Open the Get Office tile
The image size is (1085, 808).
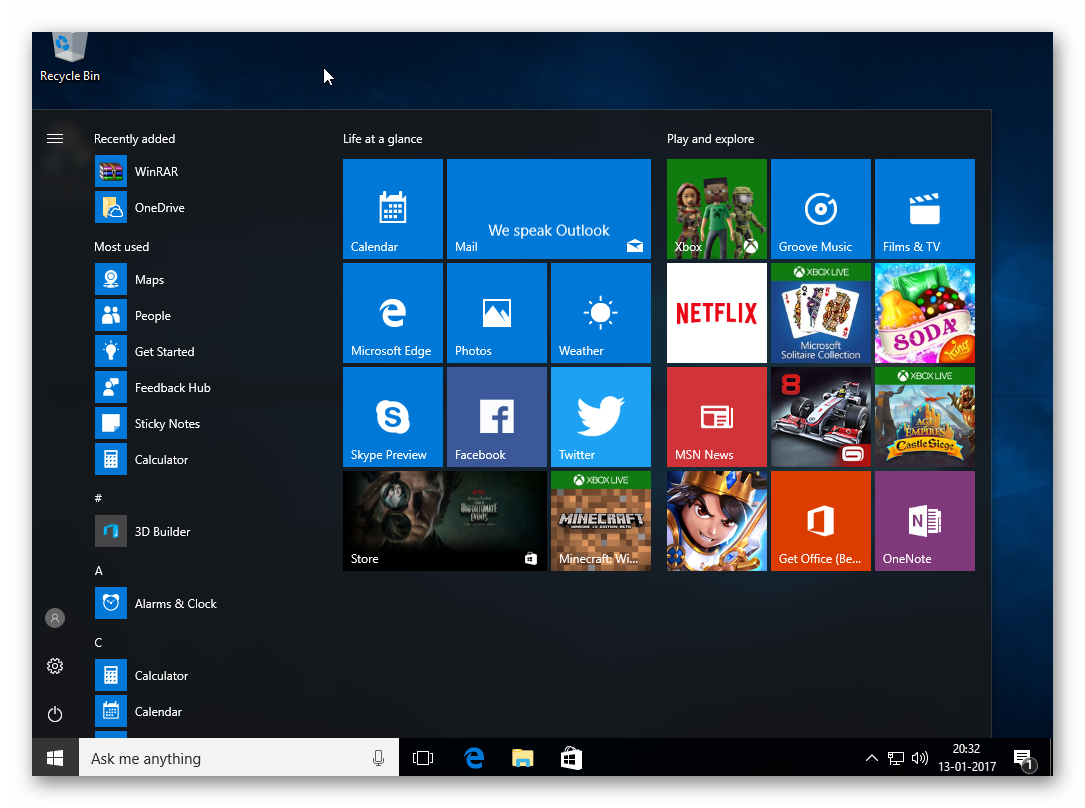tap(821, 521)
